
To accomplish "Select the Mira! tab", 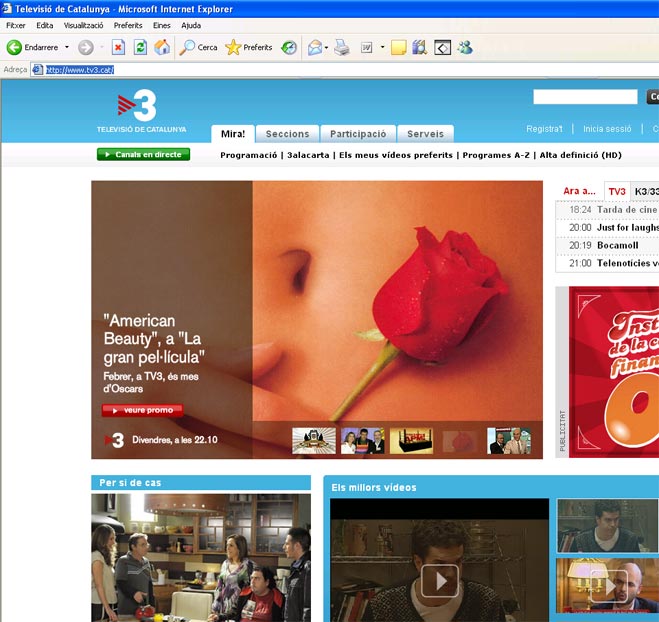I will coord(233,134).
